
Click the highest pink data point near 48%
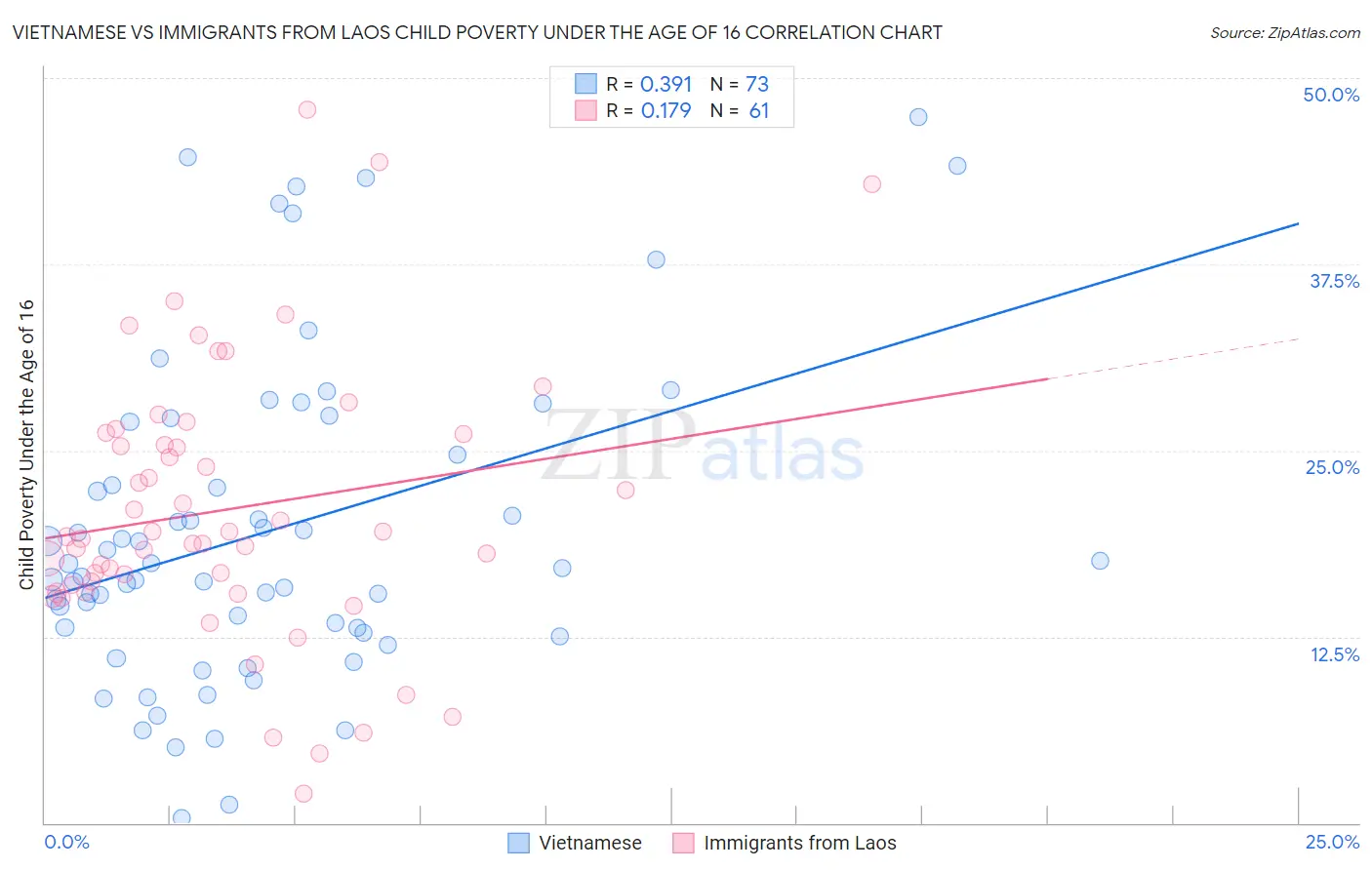point(307,109)
